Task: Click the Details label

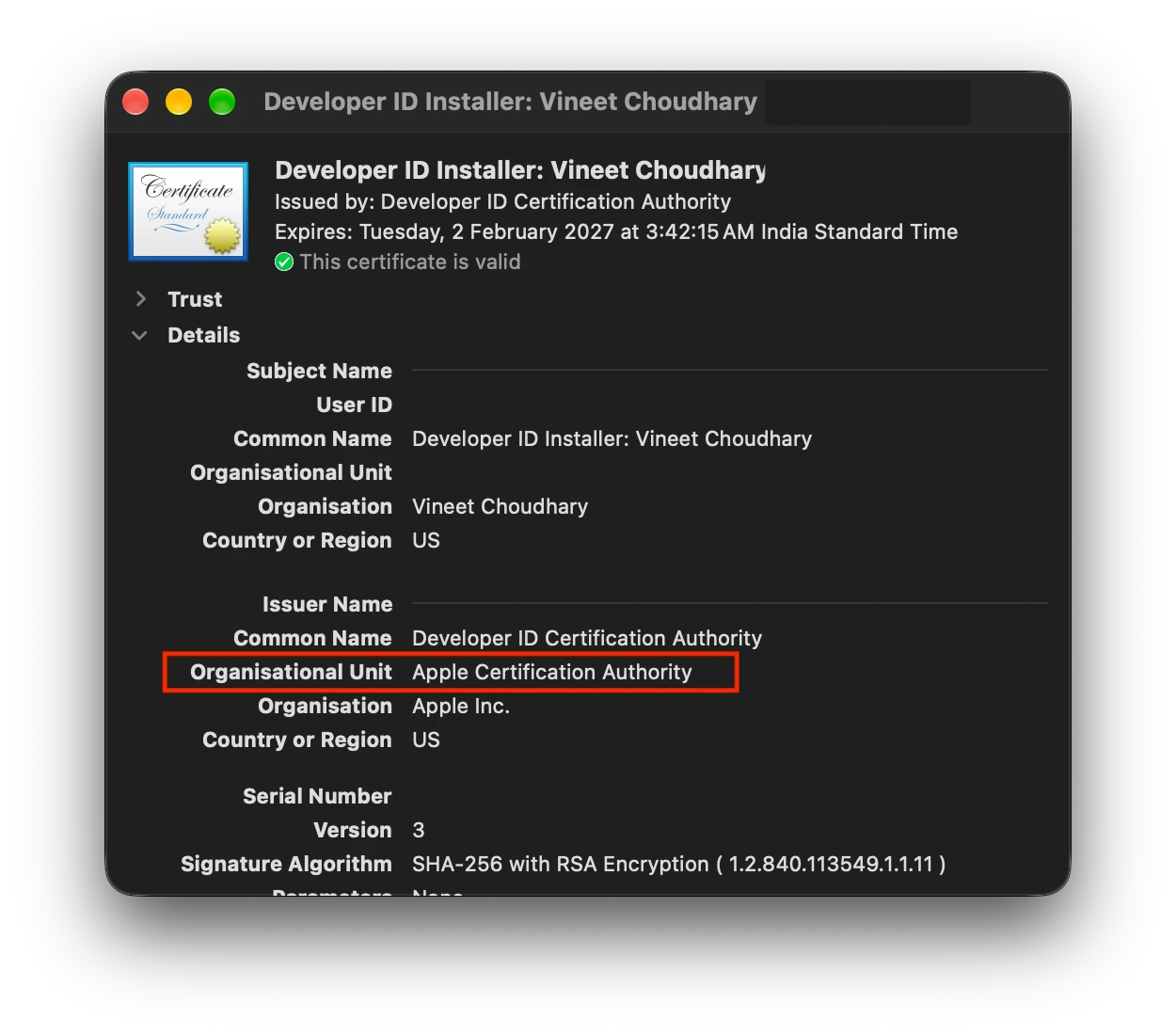Action: click(203, 335)
